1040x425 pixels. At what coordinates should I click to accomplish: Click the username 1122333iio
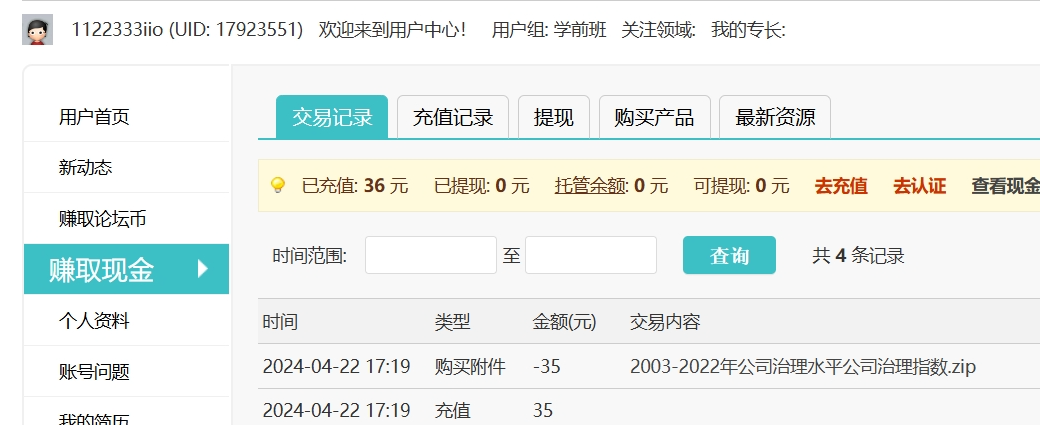[x=117, y=30]
